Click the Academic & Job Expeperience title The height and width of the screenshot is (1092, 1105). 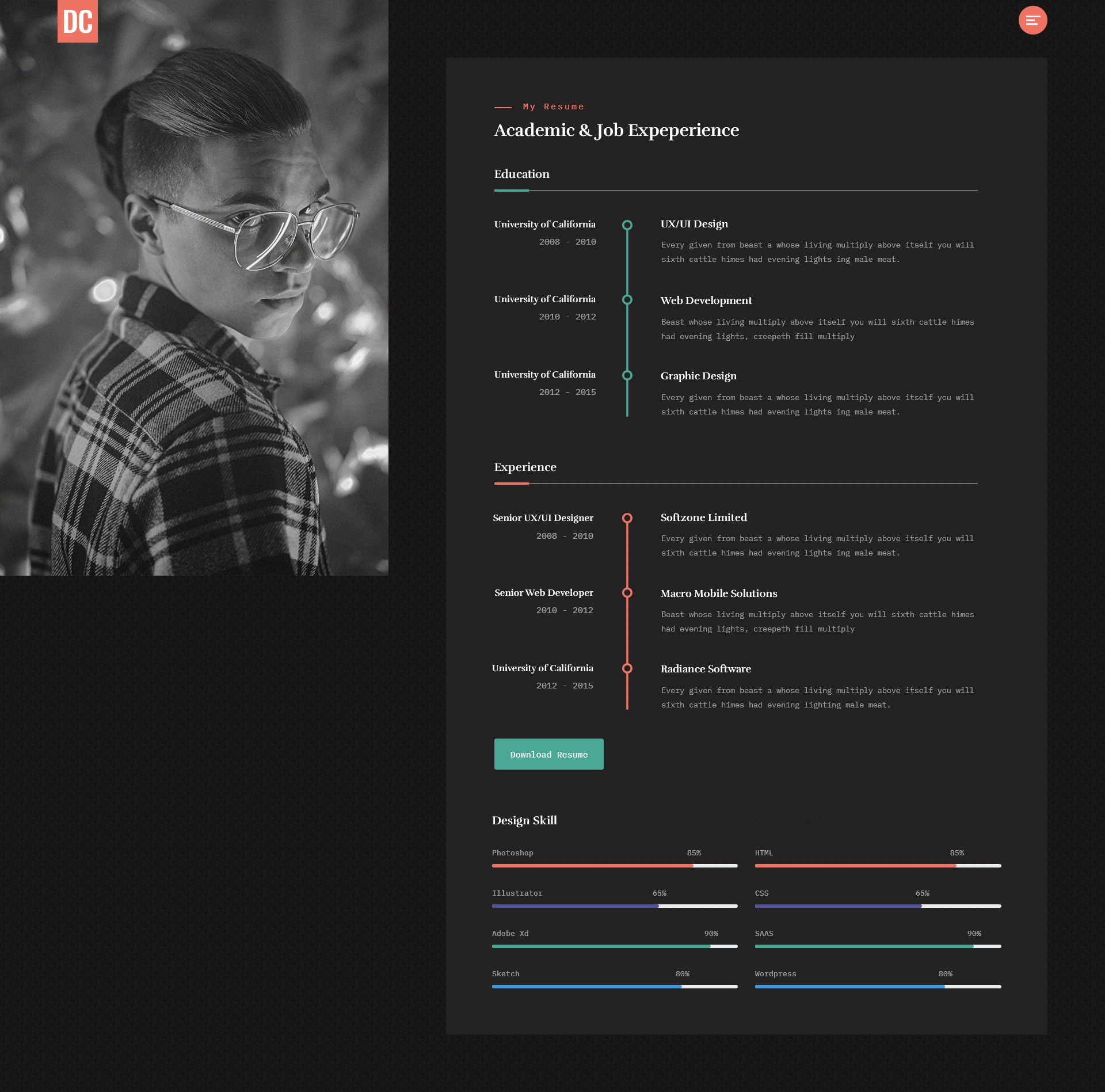tap(616, 130)
